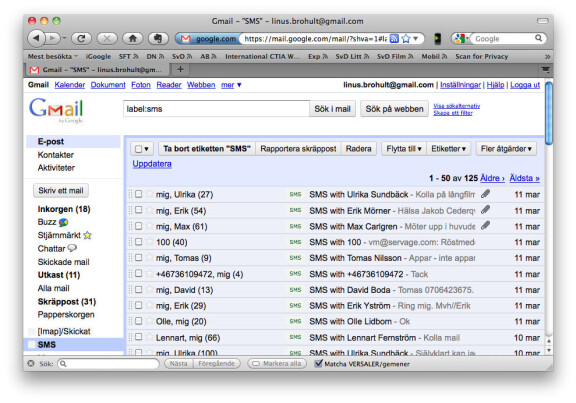Open Inkorgen (18) folder
Viewport: 576px width, 403px height.
coord(64,209)
